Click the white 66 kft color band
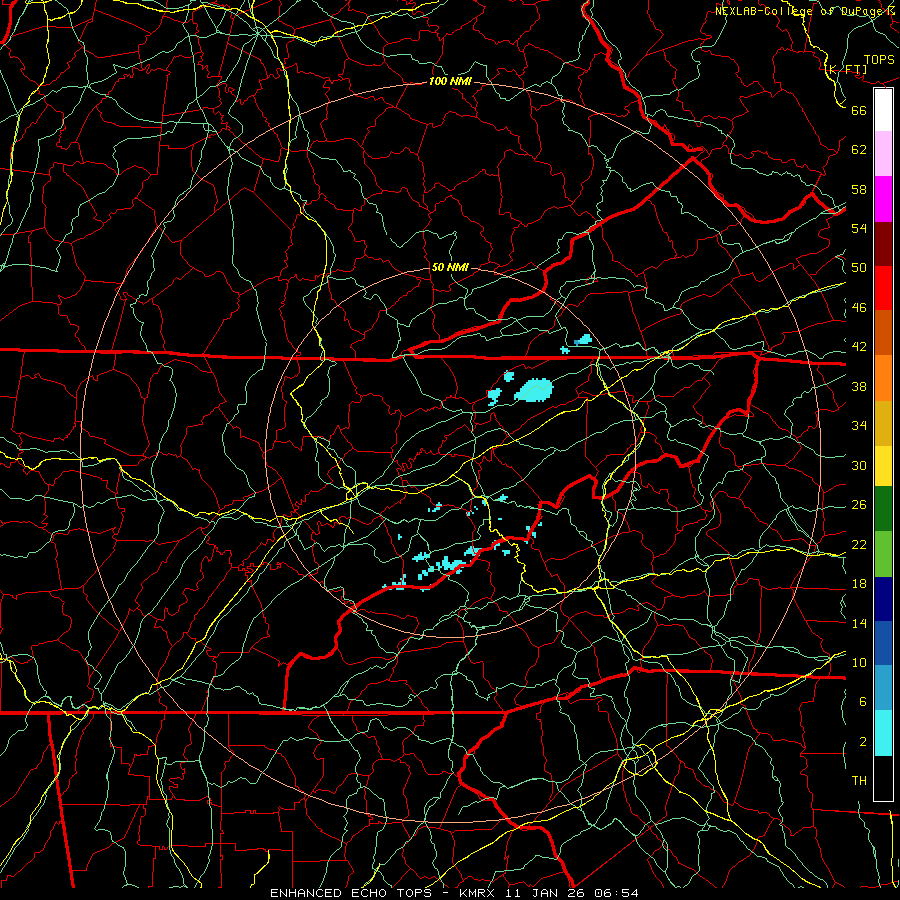Image resolution: width=900 pixels, height=900 pixels. point(883,110)
